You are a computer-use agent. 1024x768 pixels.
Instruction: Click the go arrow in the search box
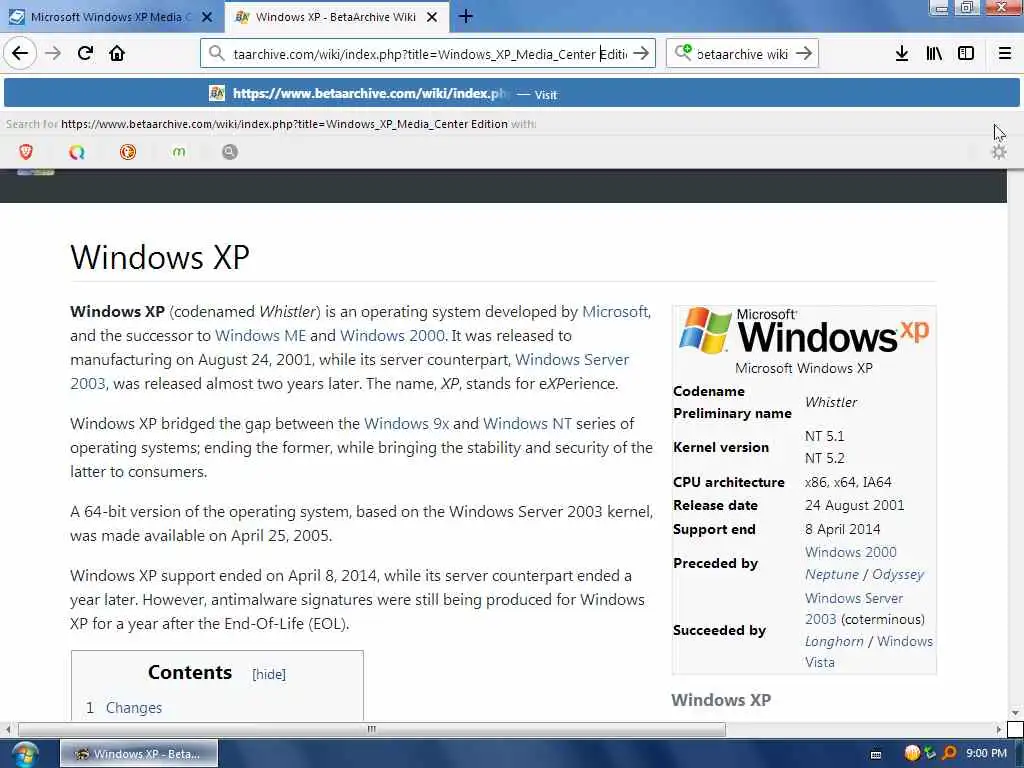tap(804, 53)
